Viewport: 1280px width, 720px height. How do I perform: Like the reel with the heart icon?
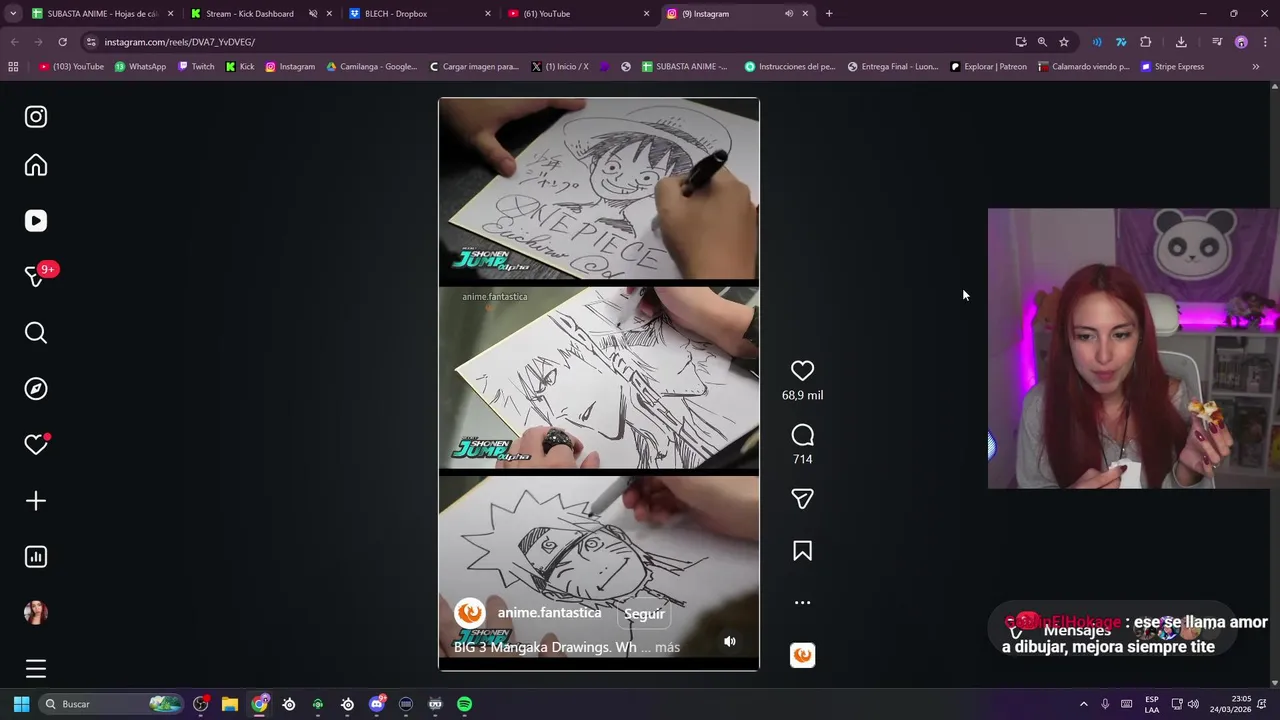coord(802,371)
